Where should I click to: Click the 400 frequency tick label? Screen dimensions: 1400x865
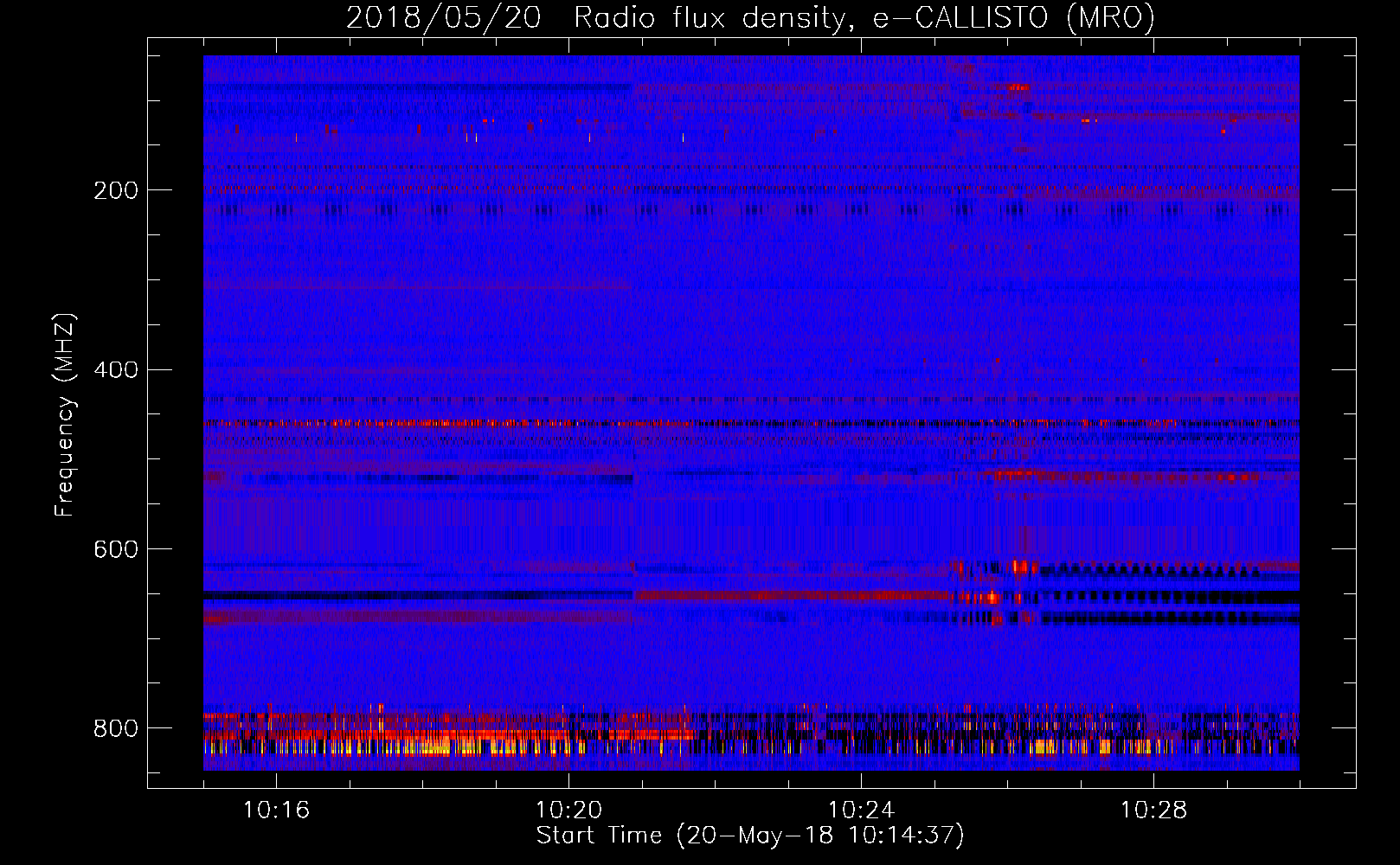point(115,370)
